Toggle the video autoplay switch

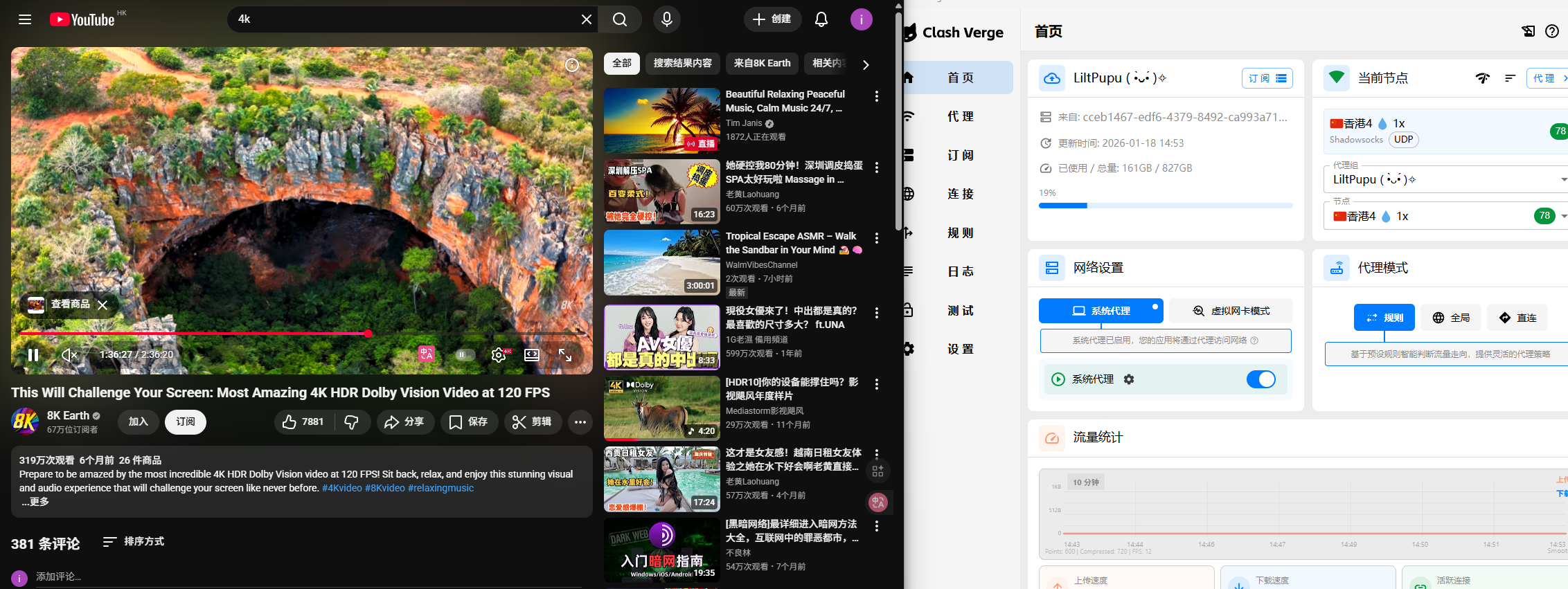pos(464,355)
